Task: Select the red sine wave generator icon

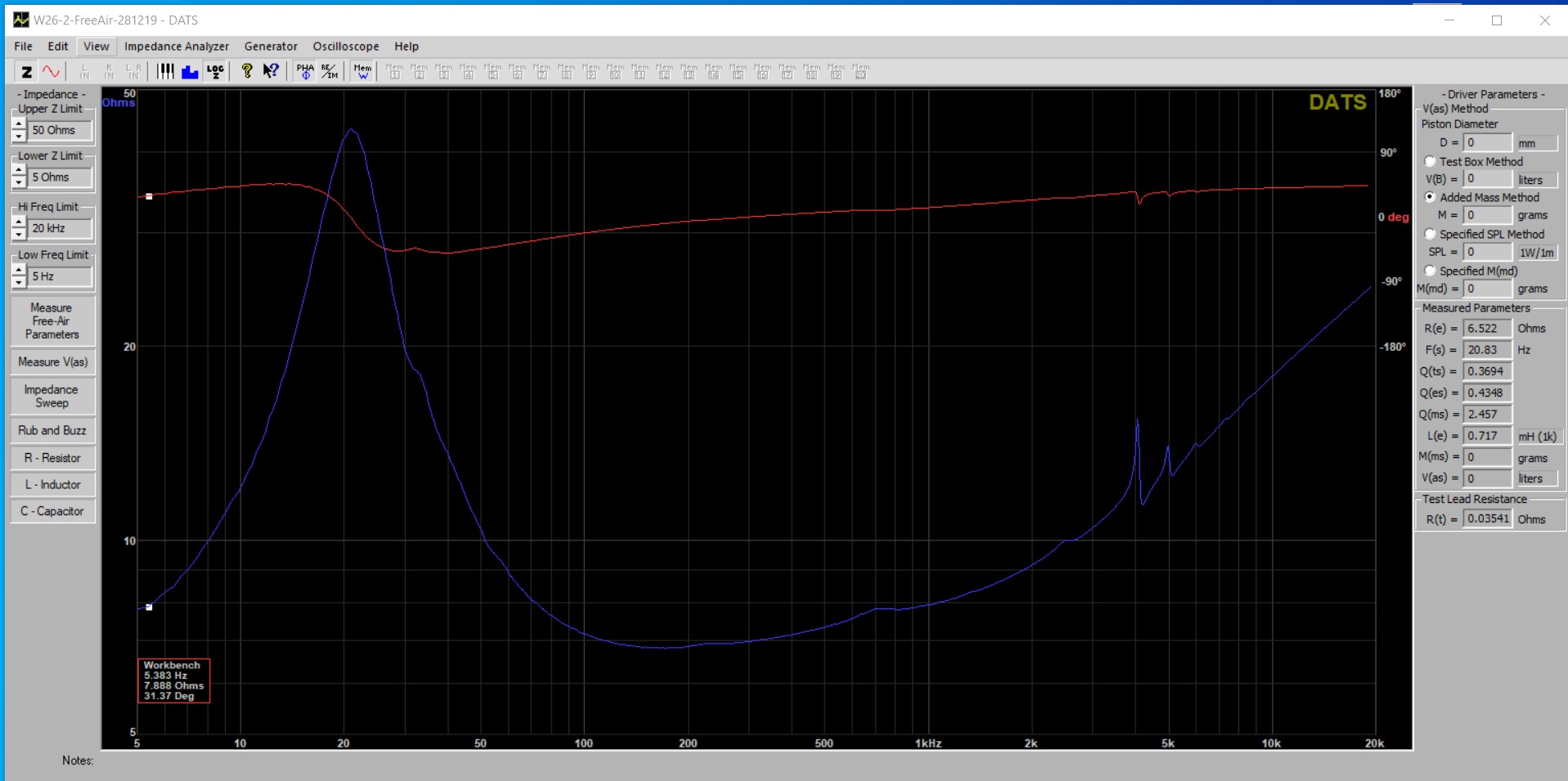Action: click(x=51, y=72)
